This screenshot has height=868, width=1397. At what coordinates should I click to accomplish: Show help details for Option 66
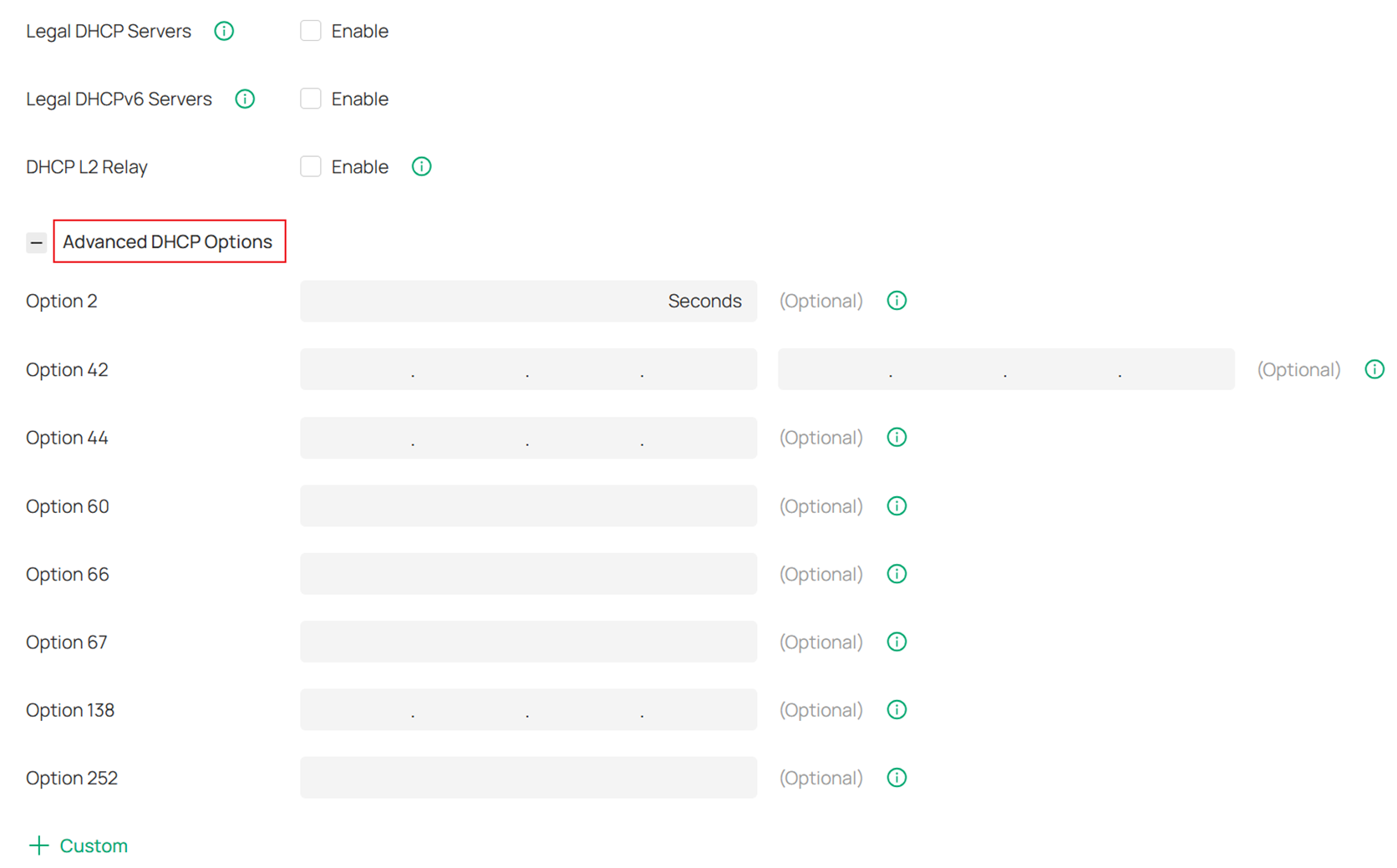(896, 574)
